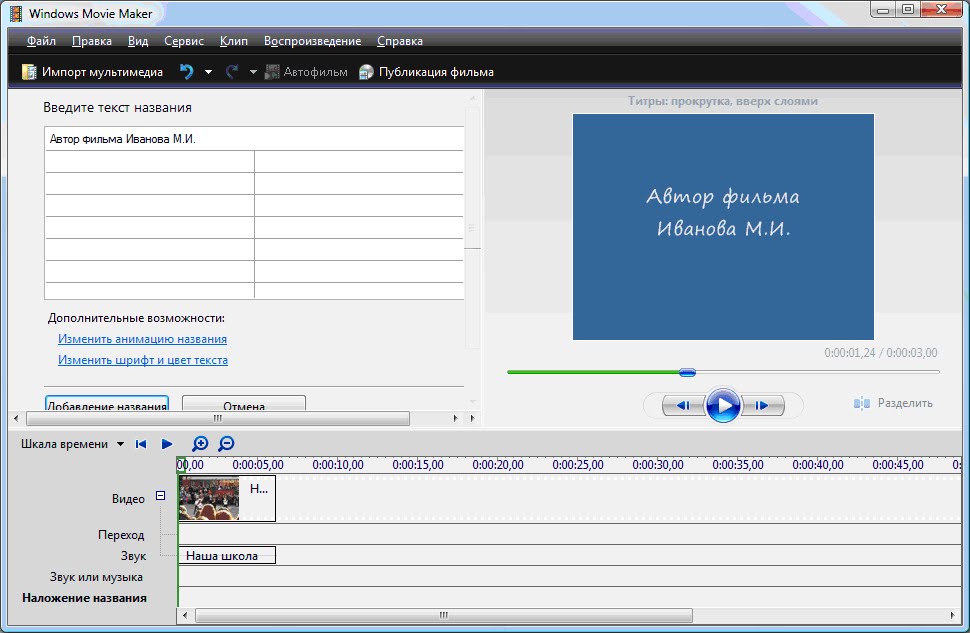This screenshot has height=633, width=970.
Task: Collapse the Video track with minus button
Action: click(161, 495)
